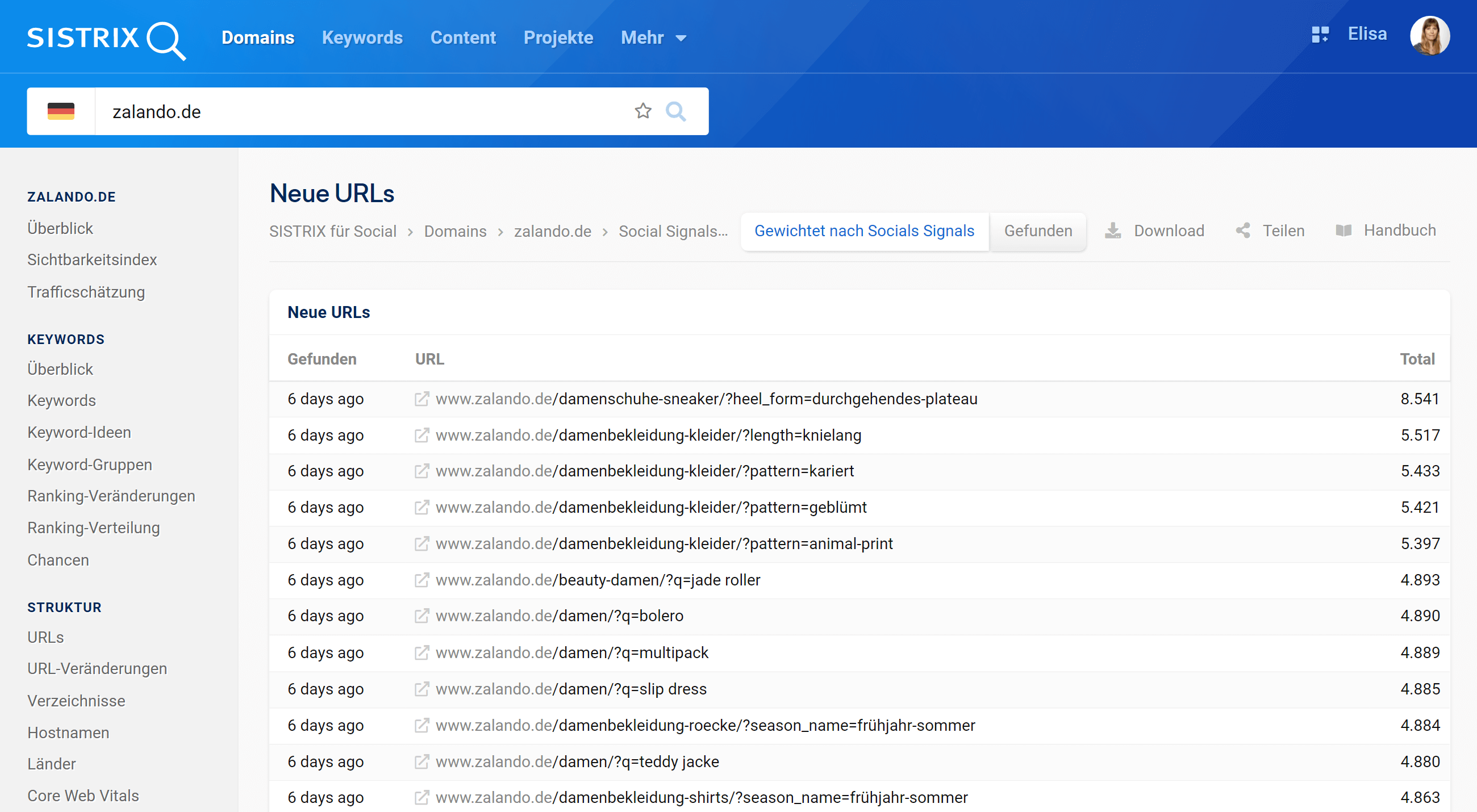Open the Handbuch book icon

(x=1343, y=231)
